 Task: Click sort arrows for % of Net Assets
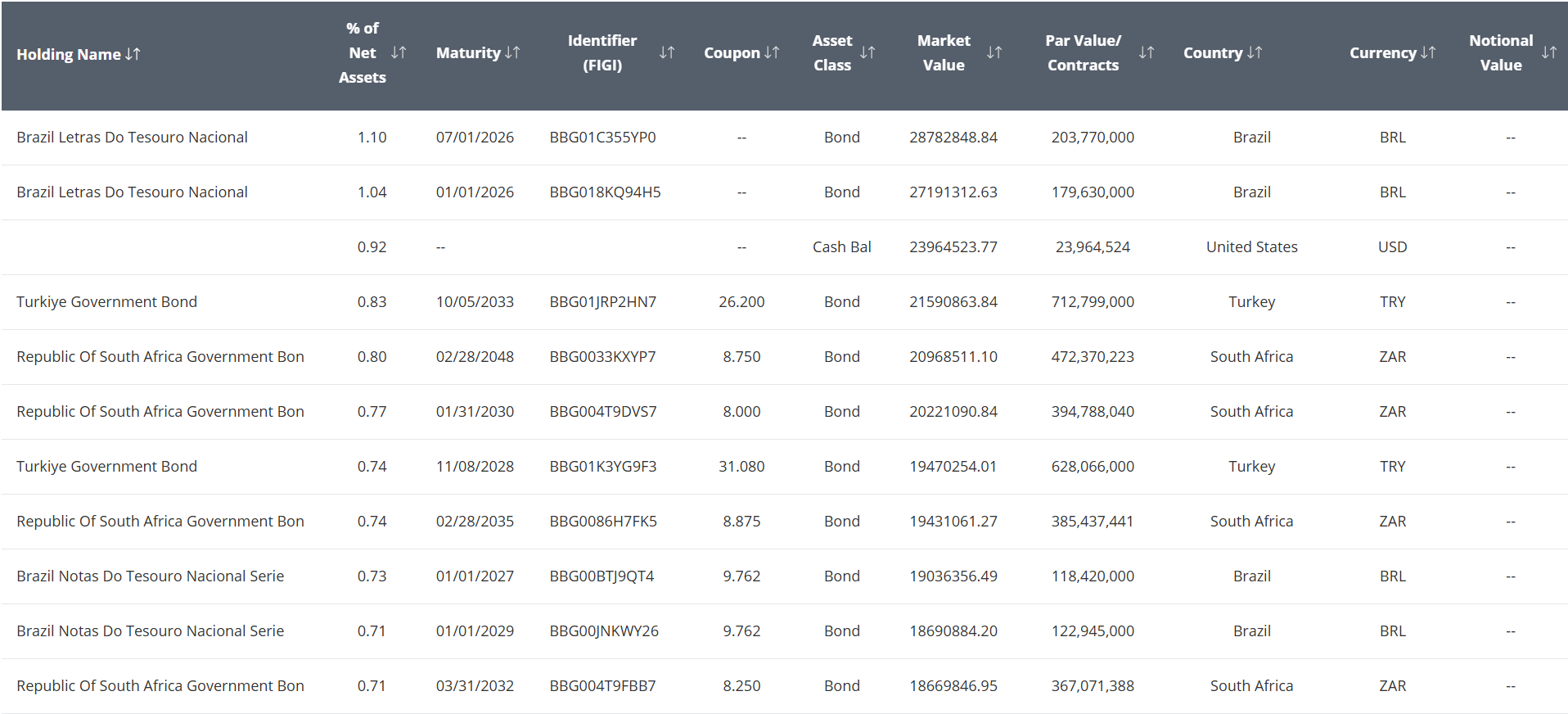tap(399, 52)
